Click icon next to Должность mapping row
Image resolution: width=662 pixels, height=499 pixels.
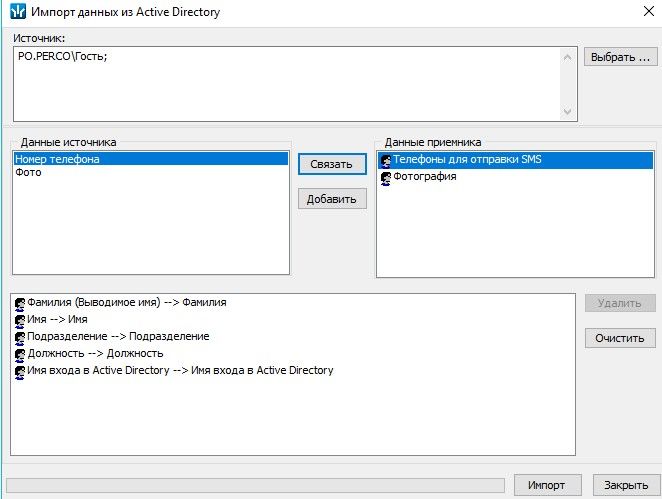tap(20, 354)
